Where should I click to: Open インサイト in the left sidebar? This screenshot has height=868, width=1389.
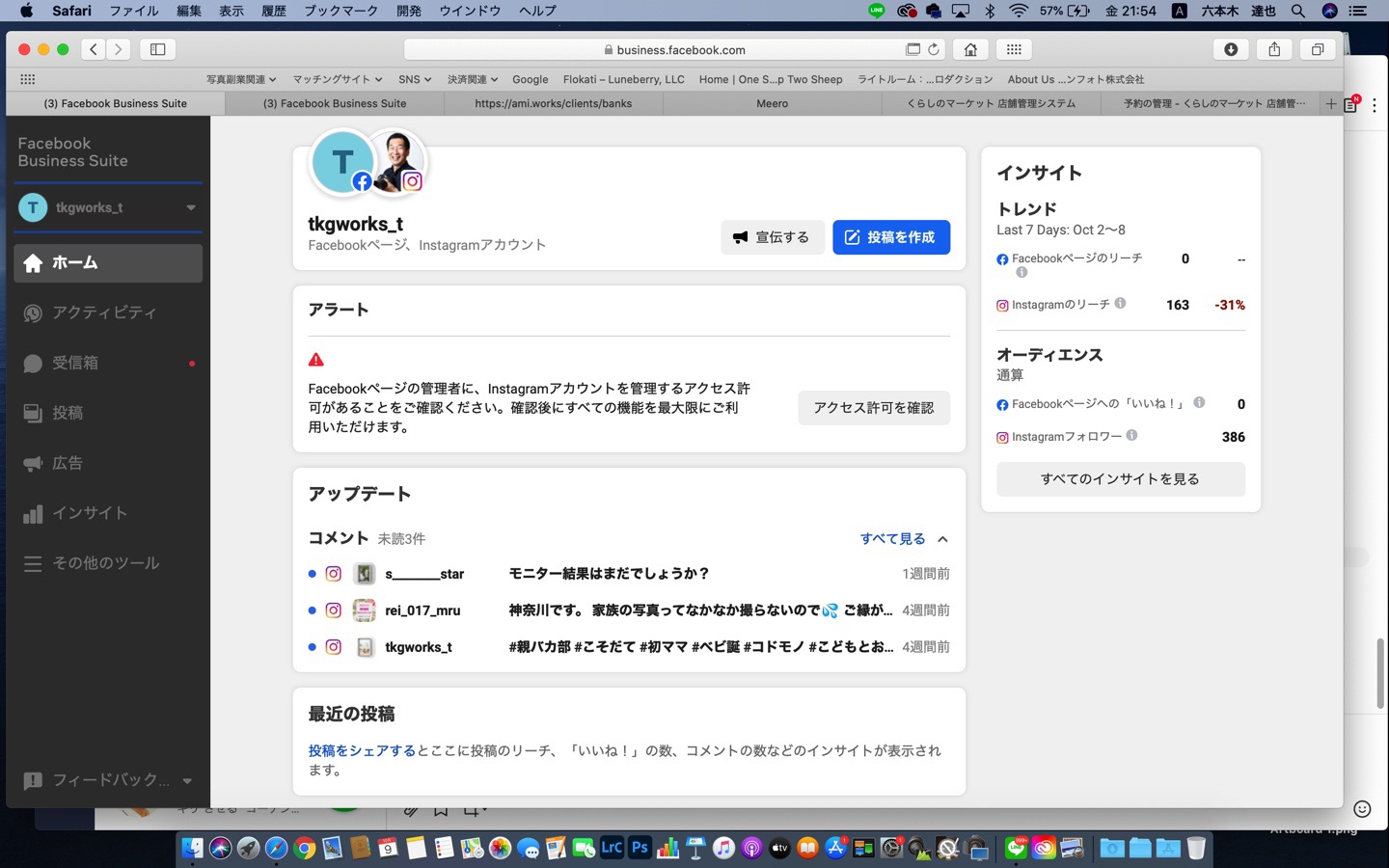[x=108, y=513]
